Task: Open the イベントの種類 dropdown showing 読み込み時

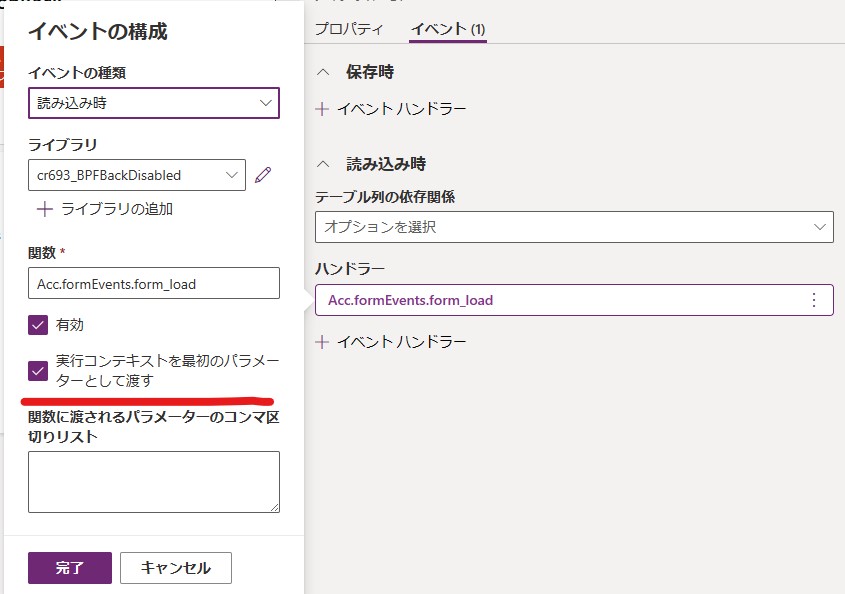Action: pyautogui.click(x=154, y=103)
